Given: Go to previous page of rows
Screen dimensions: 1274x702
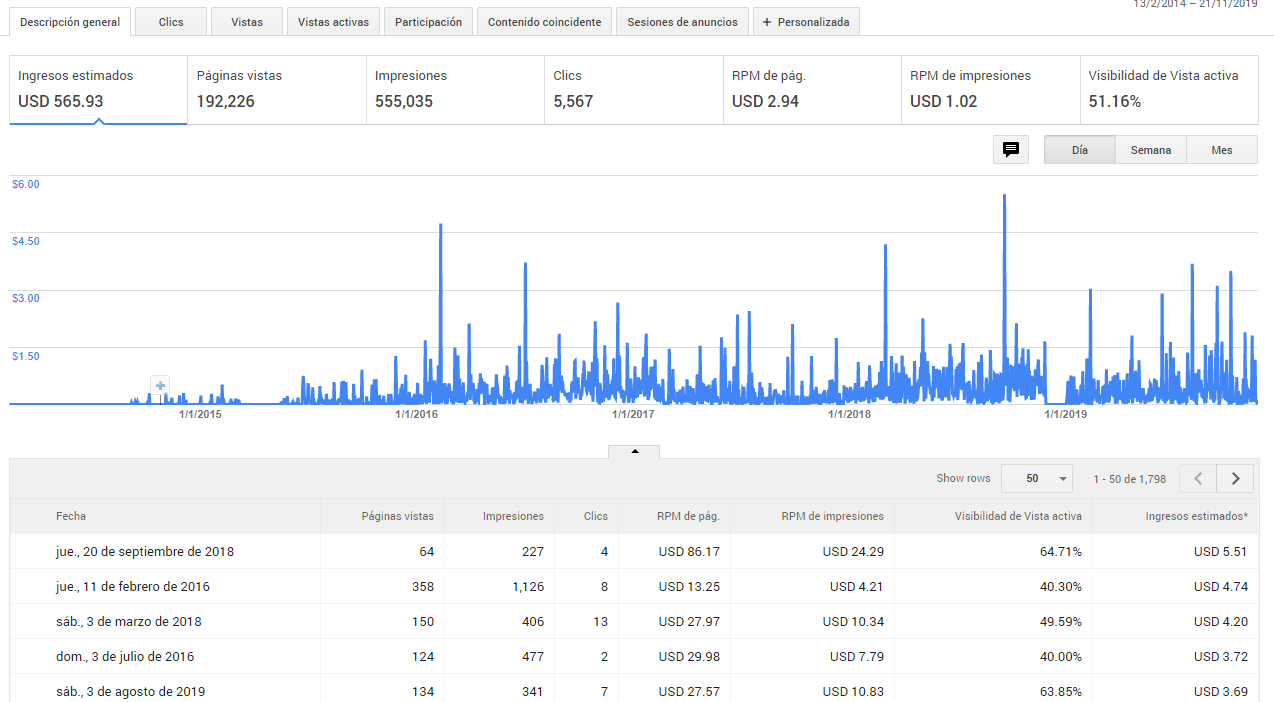Looking at the screenshot, I should [x=1198, y=479].
